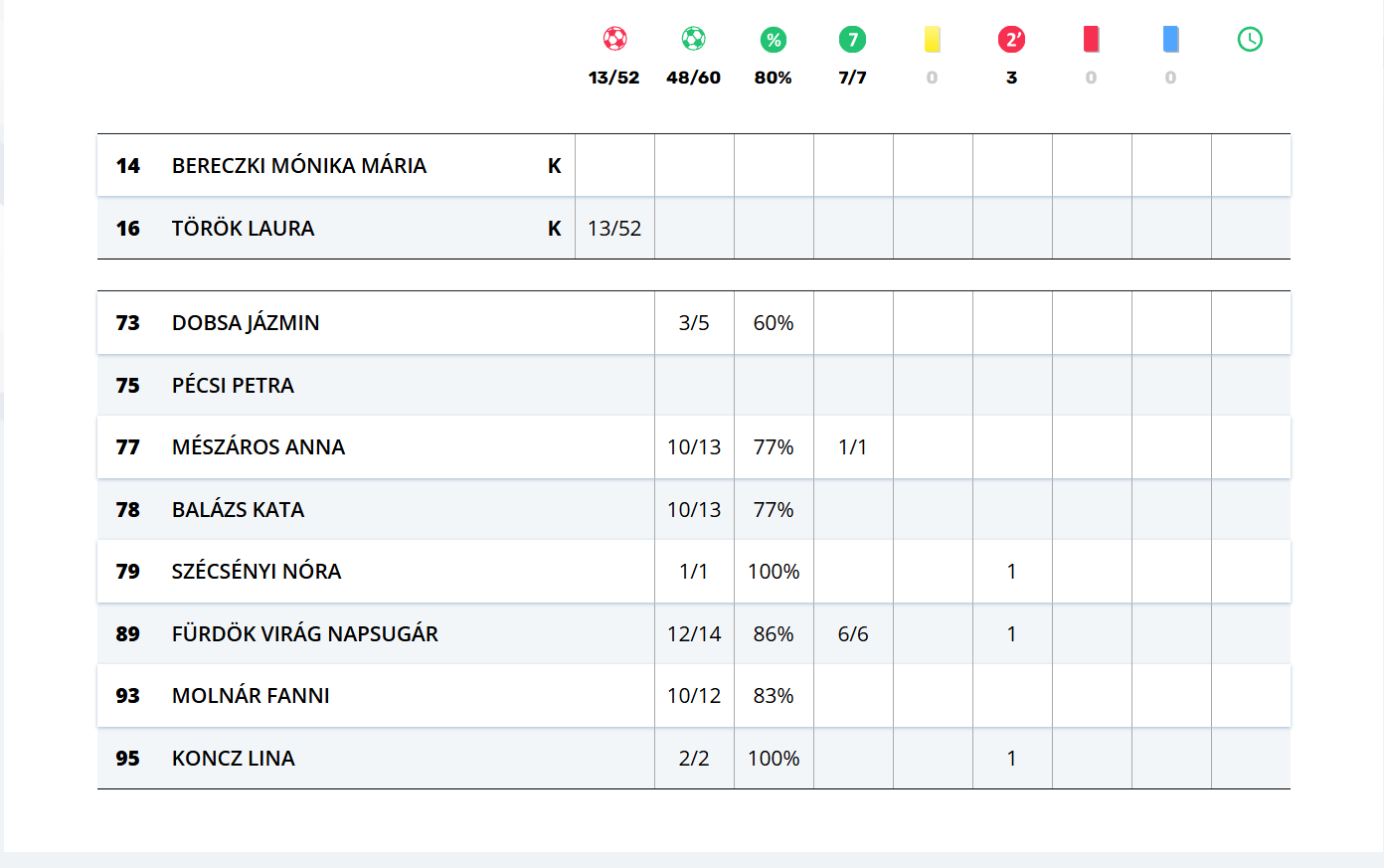The image size is (1384, 868).
Task: Open Mészáros Anna's player entry
Action: [x=259, y=447]
